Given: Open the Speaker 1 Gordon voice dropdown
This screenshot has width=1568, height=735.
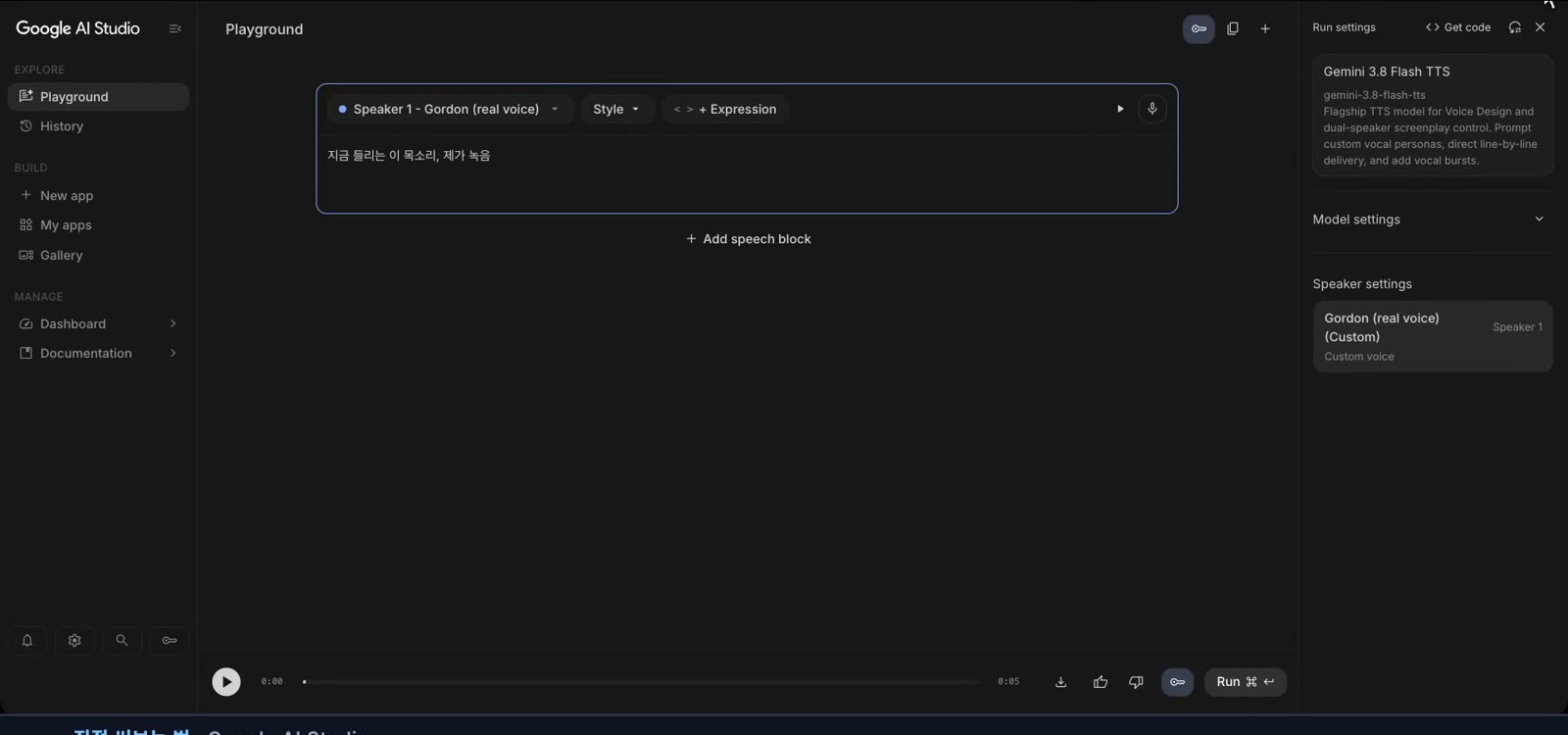Looking at the screenshot, I should pos(450,109).
